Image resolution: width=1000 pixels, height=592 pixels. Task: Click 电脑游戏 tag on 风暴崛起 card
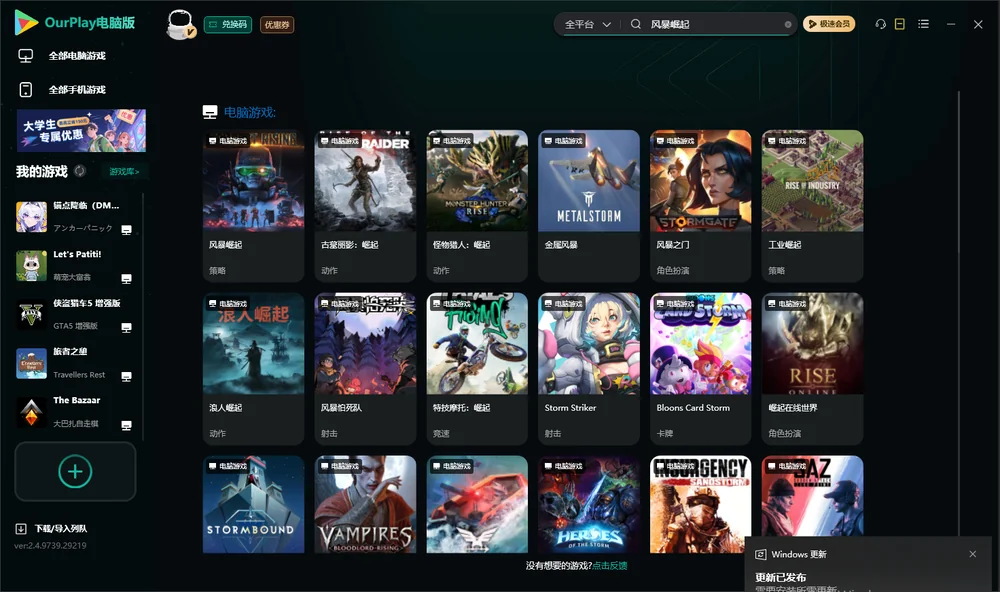coord(228,140)
